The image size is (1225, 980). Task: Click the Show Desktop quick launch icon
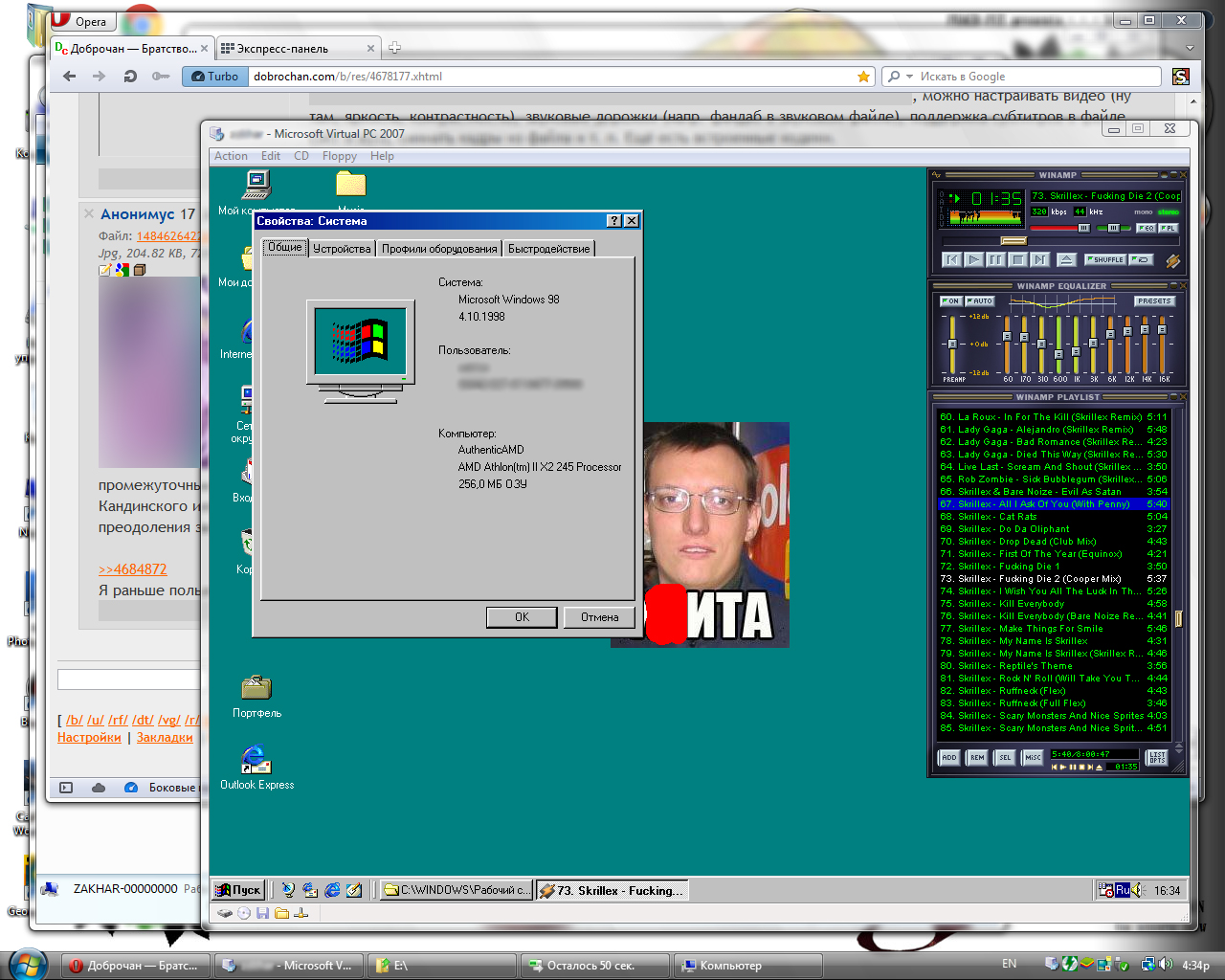[x=354, y=890]
